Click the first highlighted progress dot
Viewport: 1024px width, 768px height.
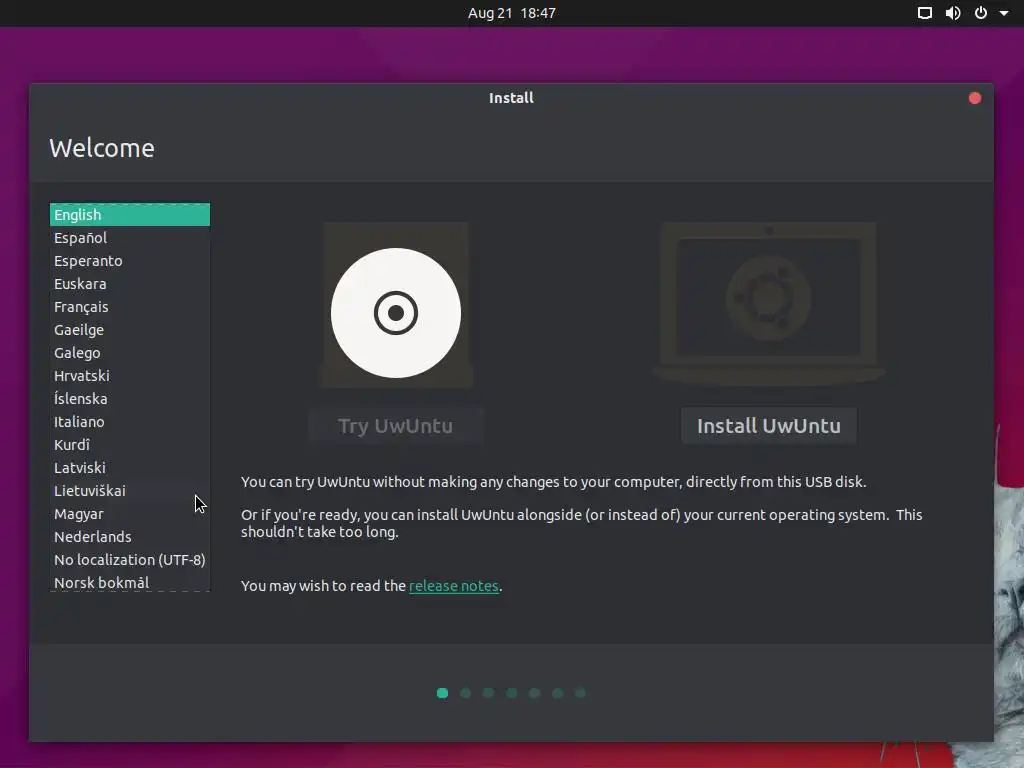coord(442,693)
